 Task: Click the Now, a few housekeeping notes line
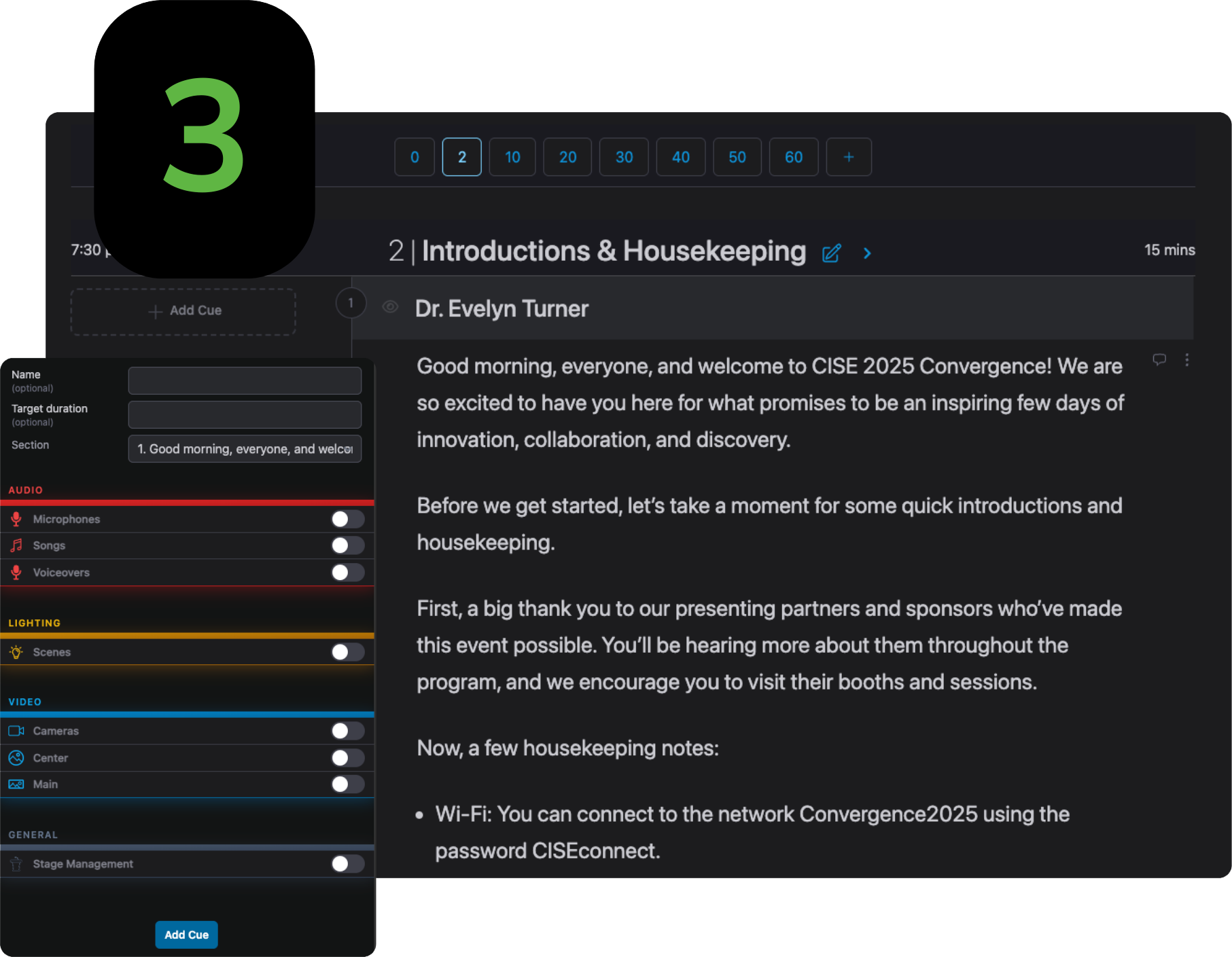[x=567, y=748]
